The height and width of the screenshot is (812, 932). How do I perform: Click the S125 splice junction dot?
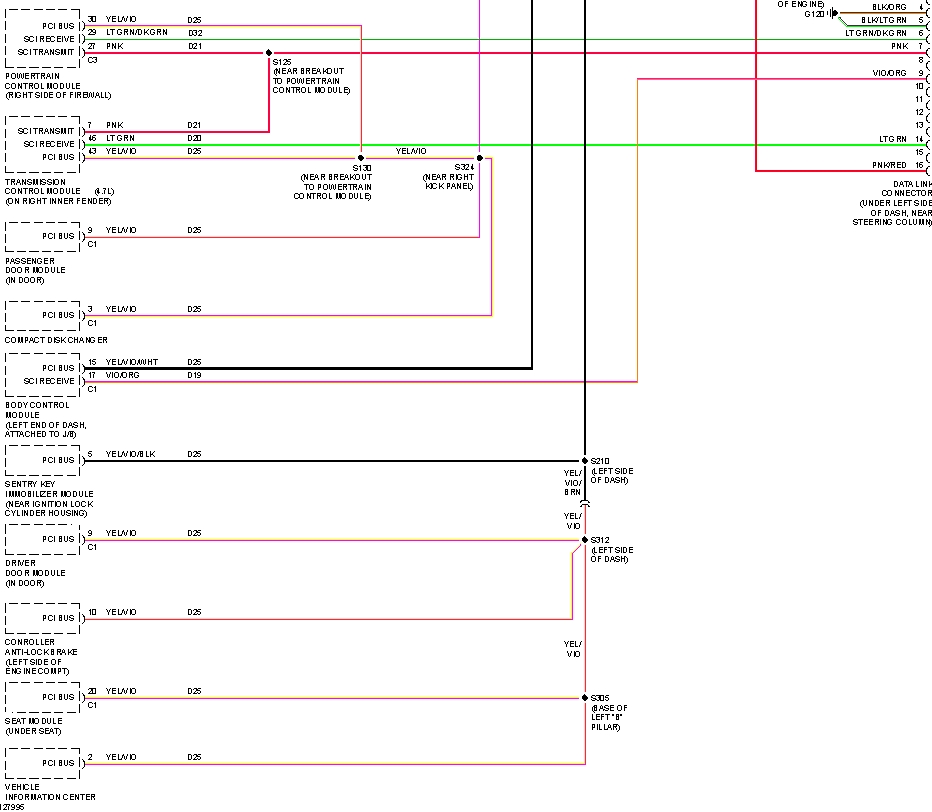[x=269, y=53]
